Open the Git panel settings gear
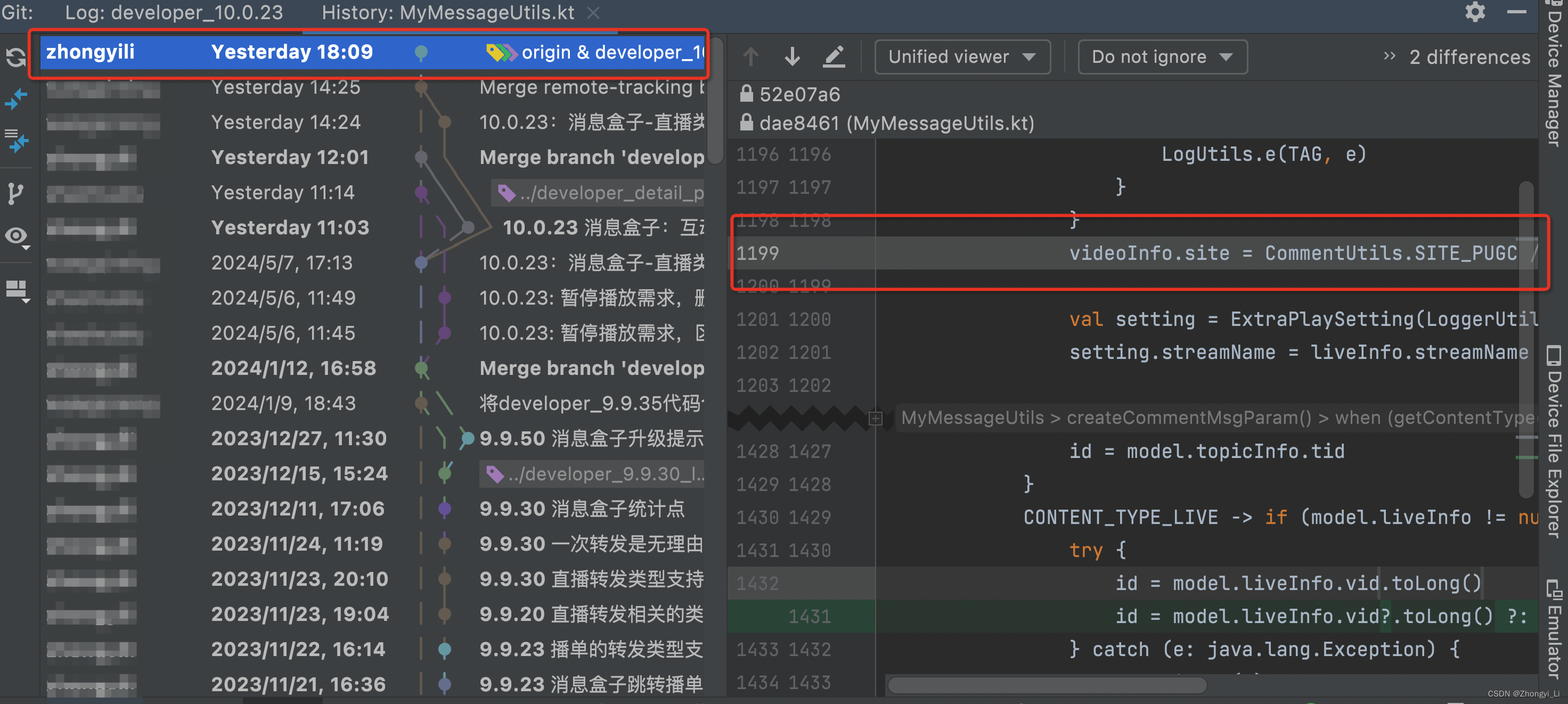 click(x=1475, y=12)
